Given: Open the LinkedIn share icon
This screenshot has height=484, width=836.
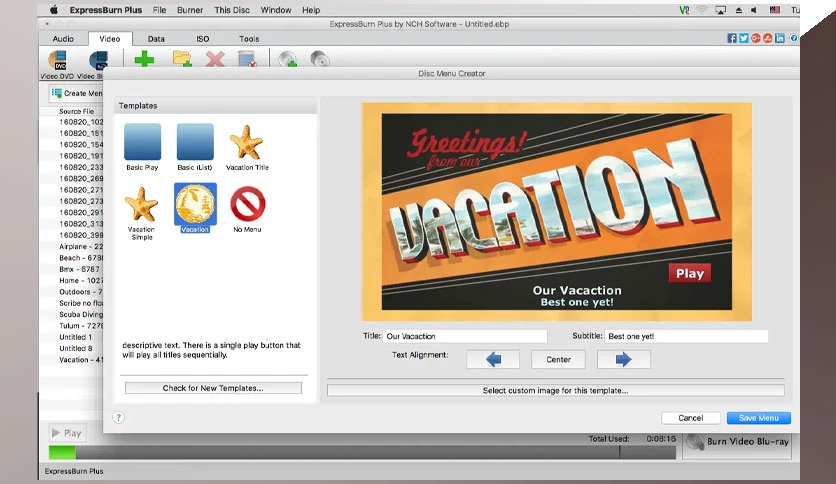Looking at the screenshot, I should 779,38.
